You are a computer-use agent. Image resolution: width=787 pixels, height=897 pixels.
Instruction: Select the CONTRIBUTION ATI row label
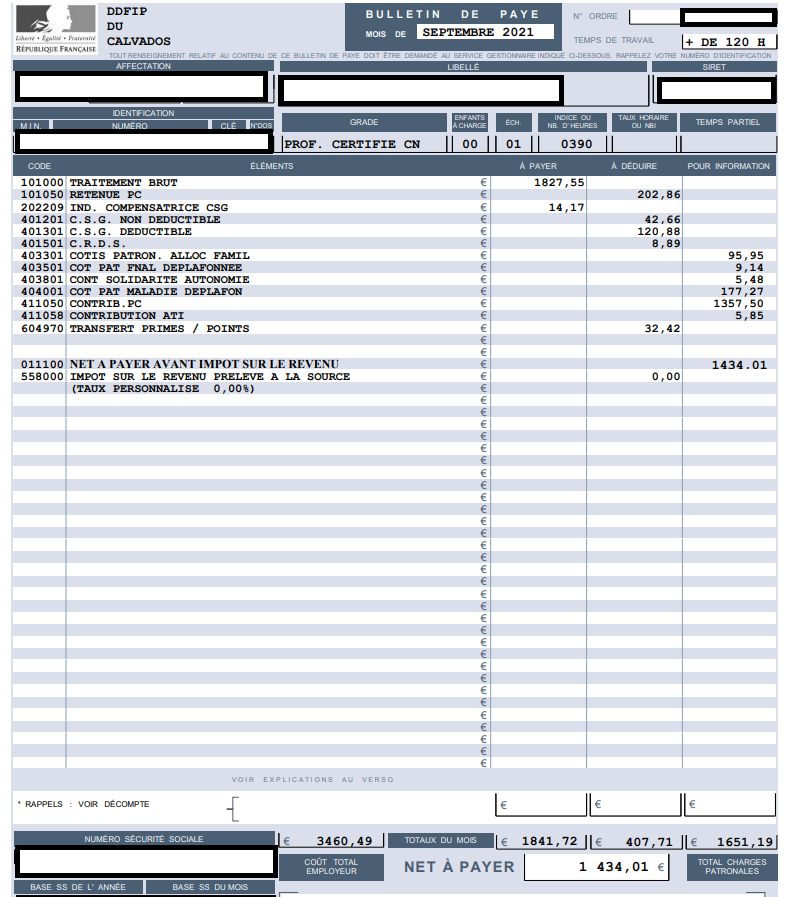tap(127, 315)
